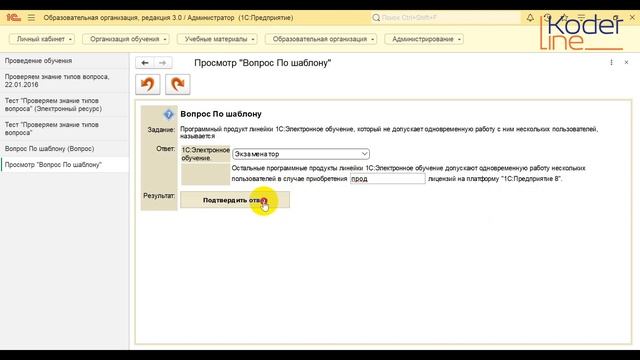This screenshot has width=640, height=360.
Task: Click the Вопрос По шаблону bold heading
Action: [x=221, y=114]
